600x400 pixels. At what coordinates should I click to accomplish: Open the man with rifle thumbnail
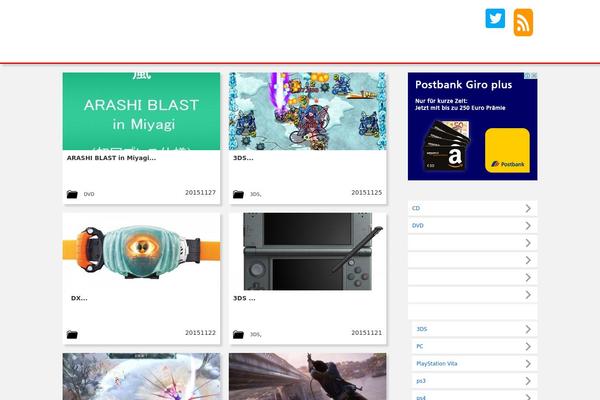308,377
